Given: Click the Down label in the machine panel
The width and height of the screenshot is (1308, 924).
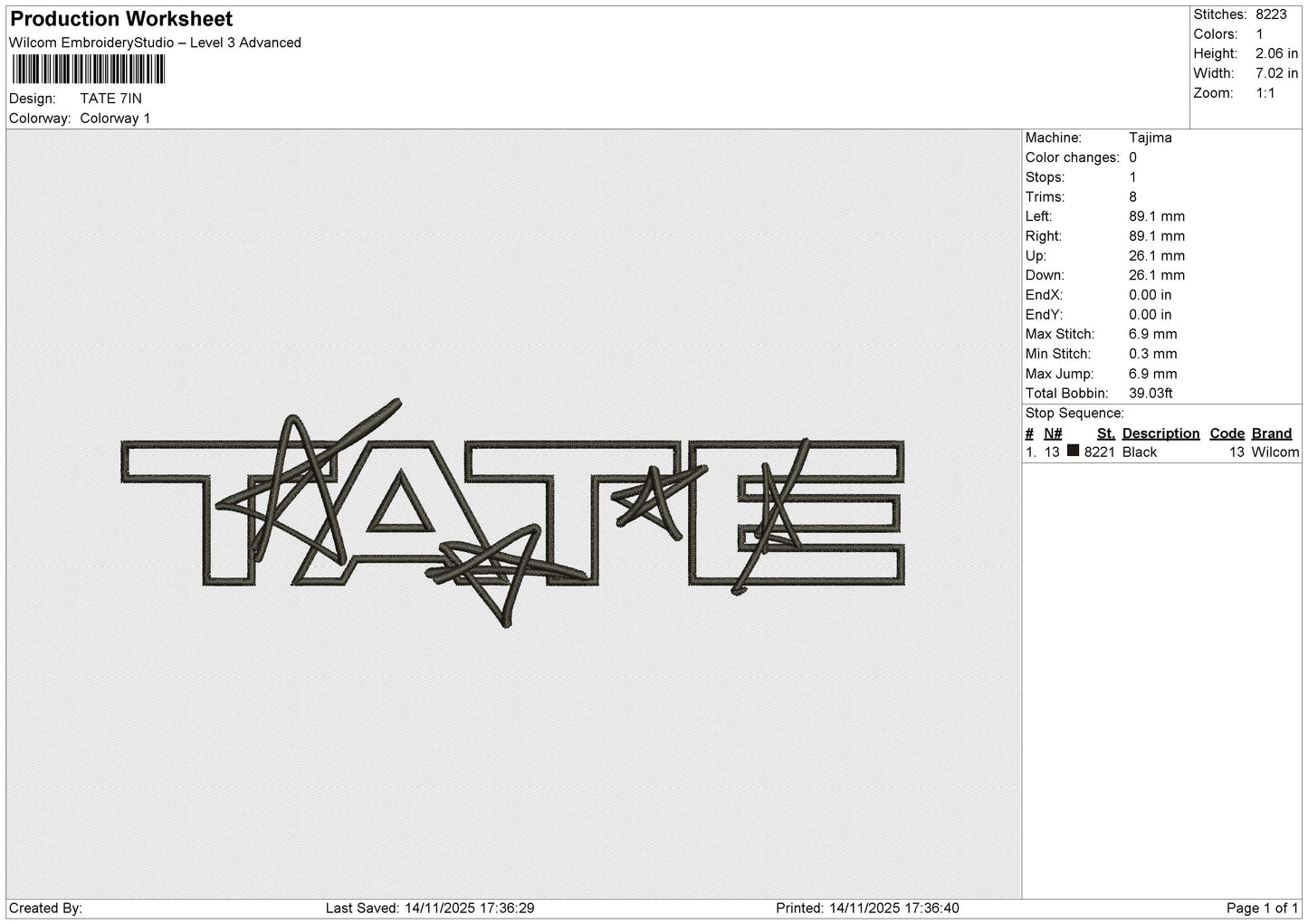Looking at the screenshot, I should 1045,275.
